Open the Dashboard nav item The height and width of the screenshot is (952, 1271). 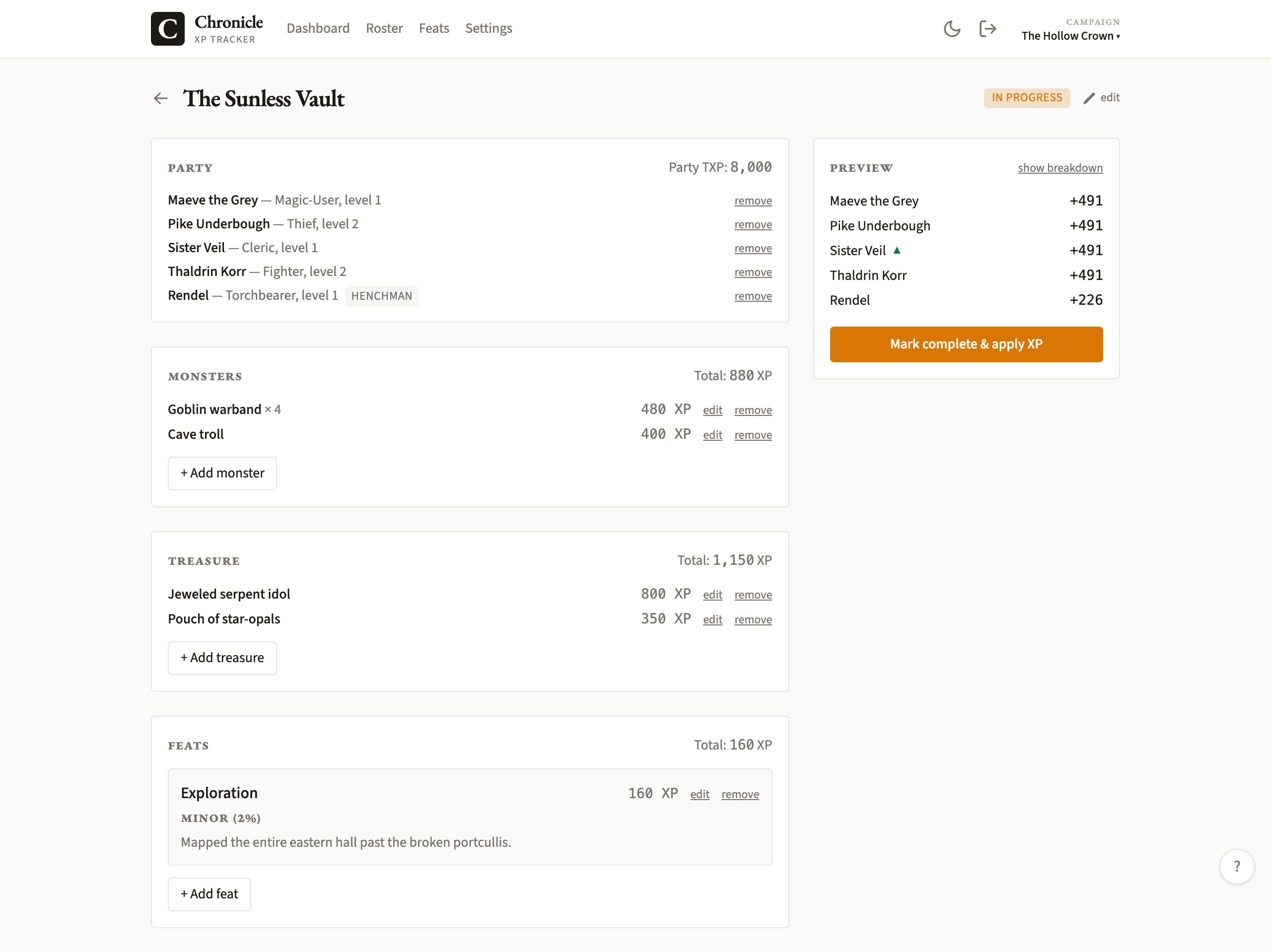pos(318,28)
